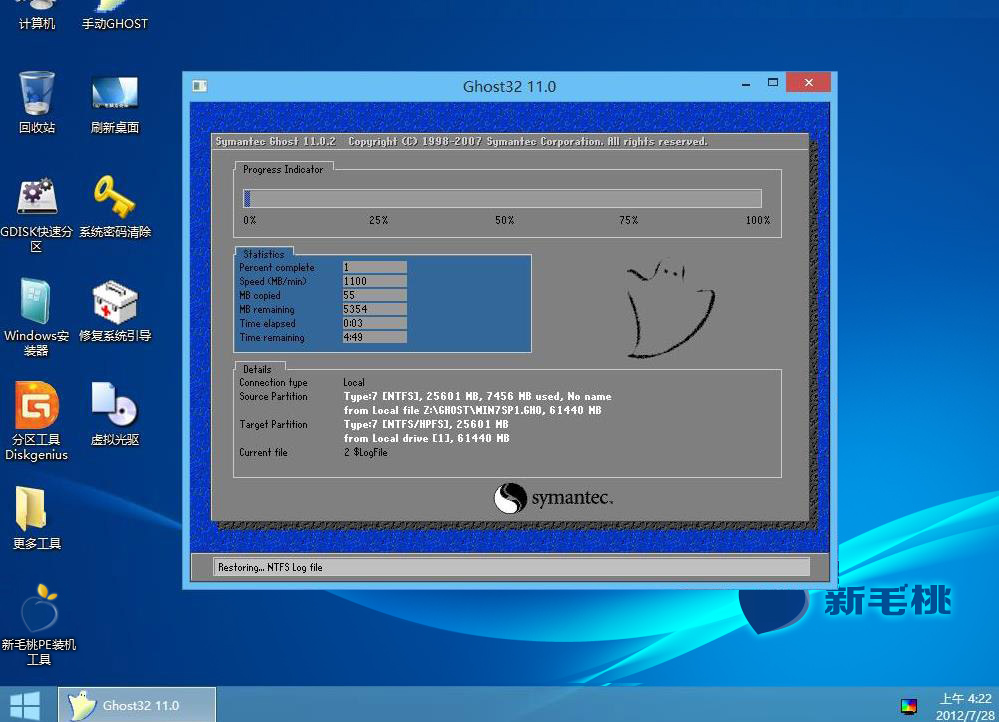The width and height of the screenshot is (999, 722).
Task: Minimize the Ghost32 11.0 window
Action: click(x=745, y=83)
